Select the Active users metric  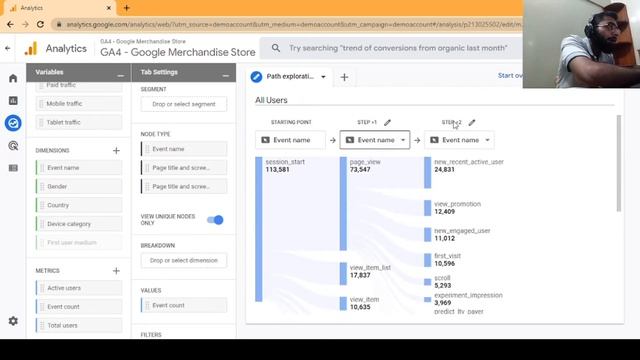[x=79, y=288]
